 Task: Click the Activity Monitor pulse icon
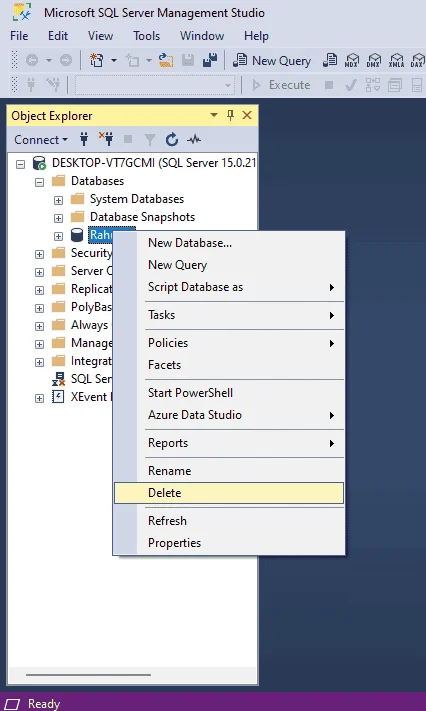194,140
